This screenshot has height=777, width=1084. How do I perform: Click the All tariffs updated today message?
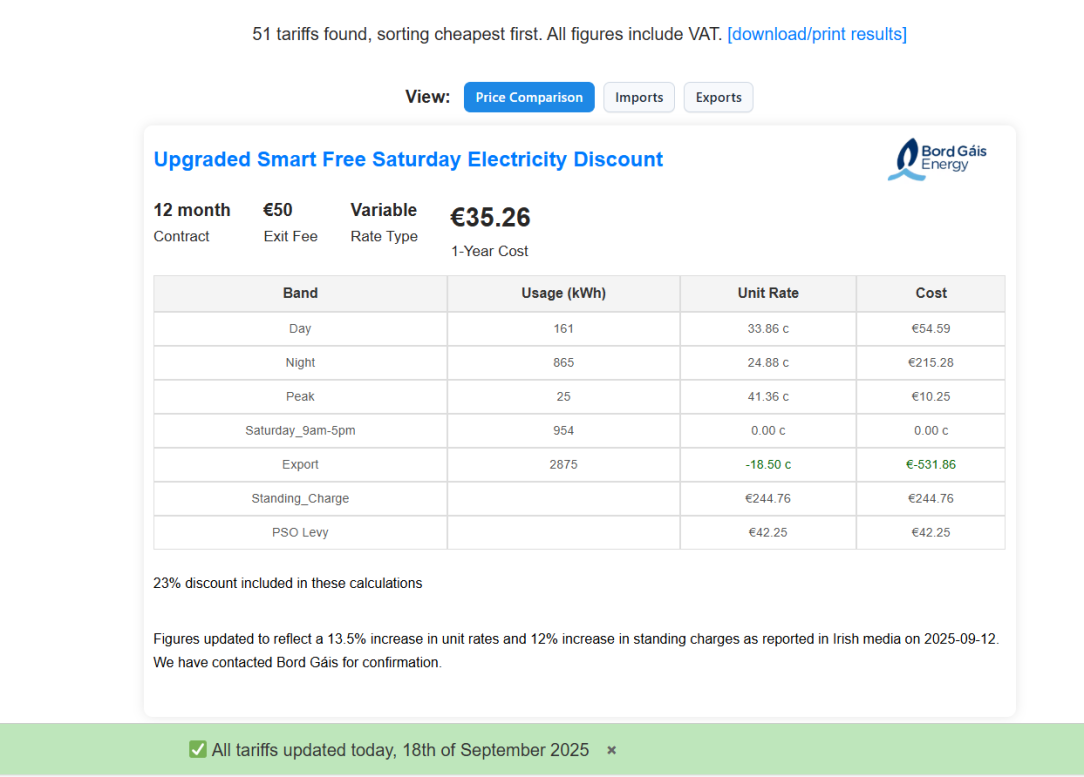[400, 750]
